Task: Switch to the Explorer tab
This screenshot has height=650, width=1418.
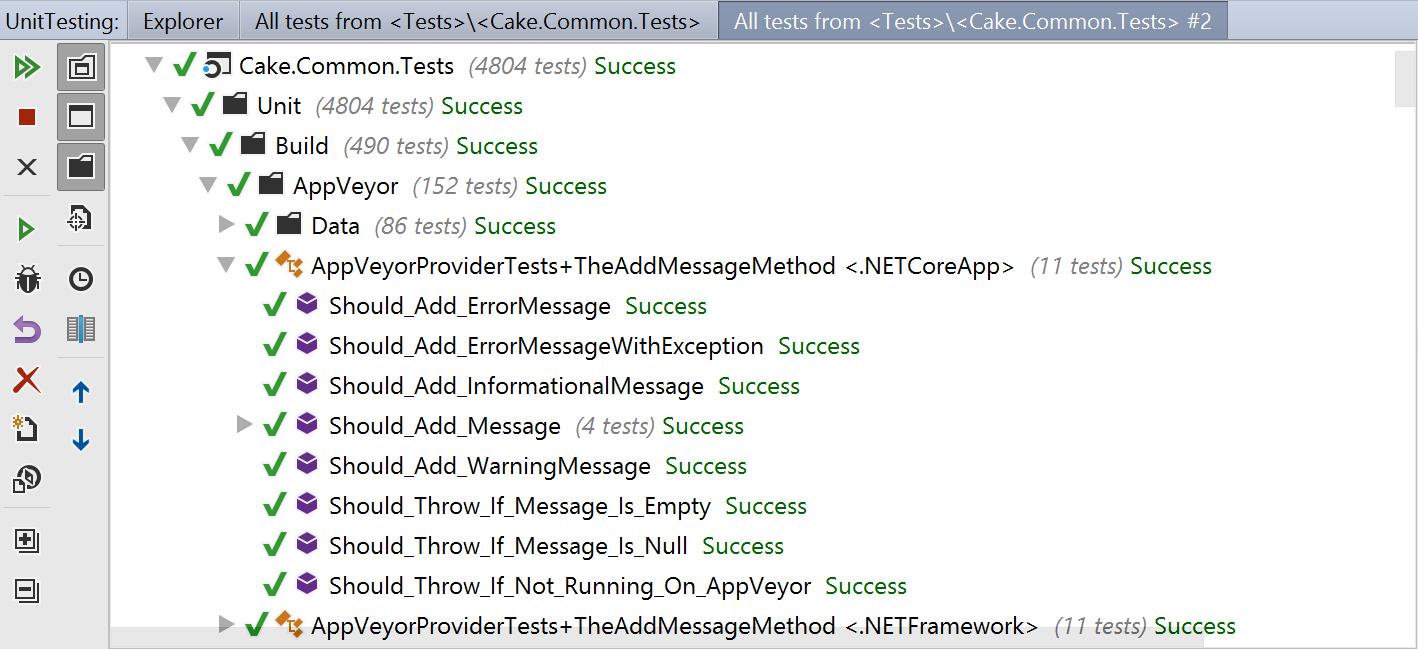Action: tap(183, 21)
